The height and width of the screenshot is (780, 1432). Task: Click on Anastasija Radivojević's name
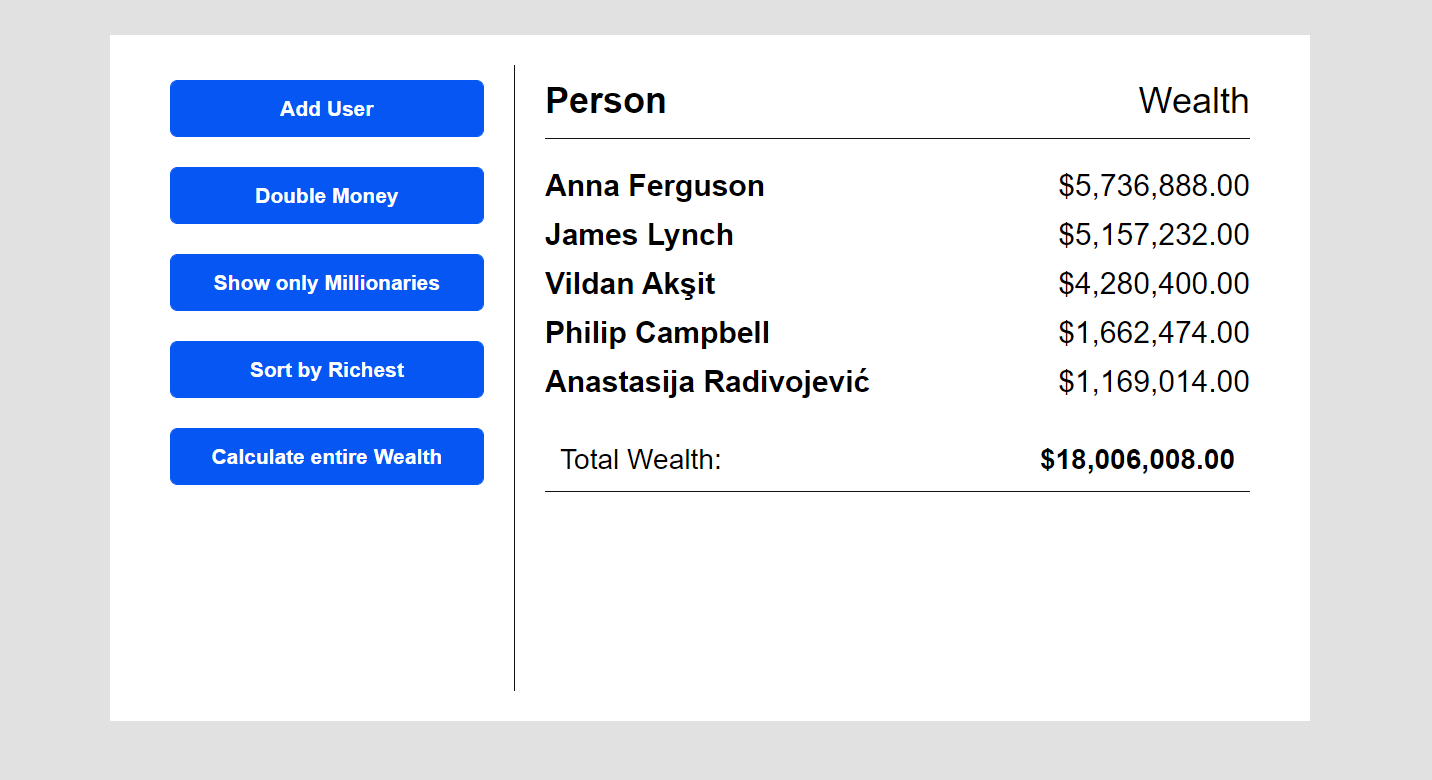[707, 382]
